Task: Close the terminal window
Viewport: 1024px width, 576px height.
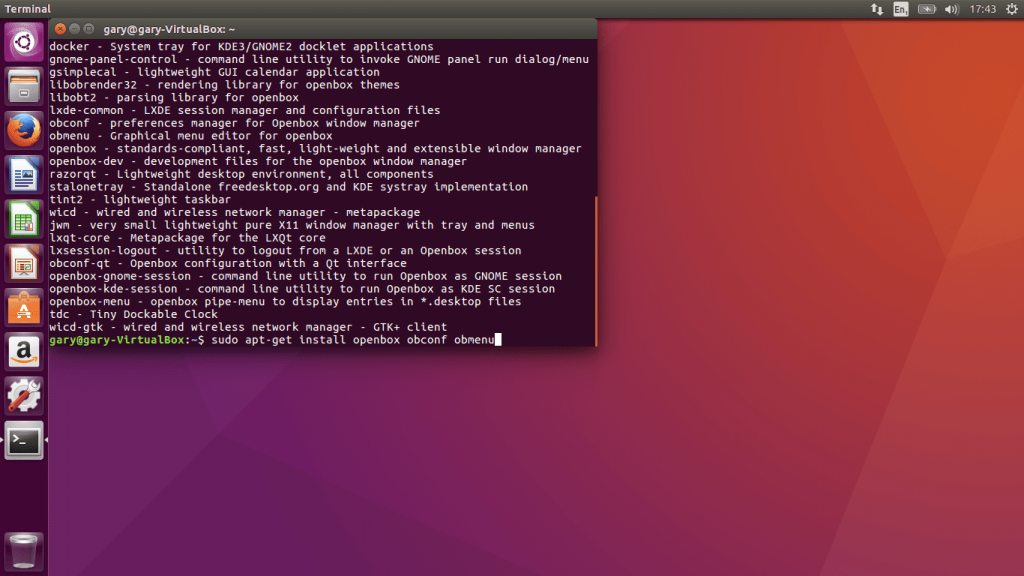Action: [x=60, y=29]
